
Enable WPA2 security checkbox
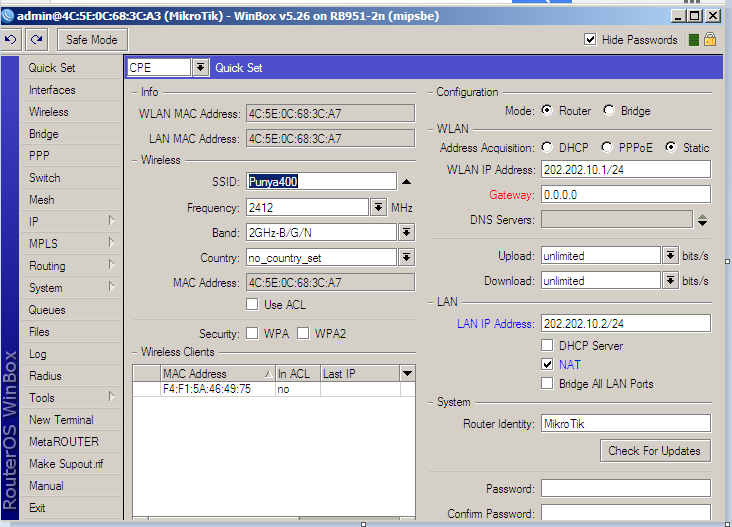303,333
